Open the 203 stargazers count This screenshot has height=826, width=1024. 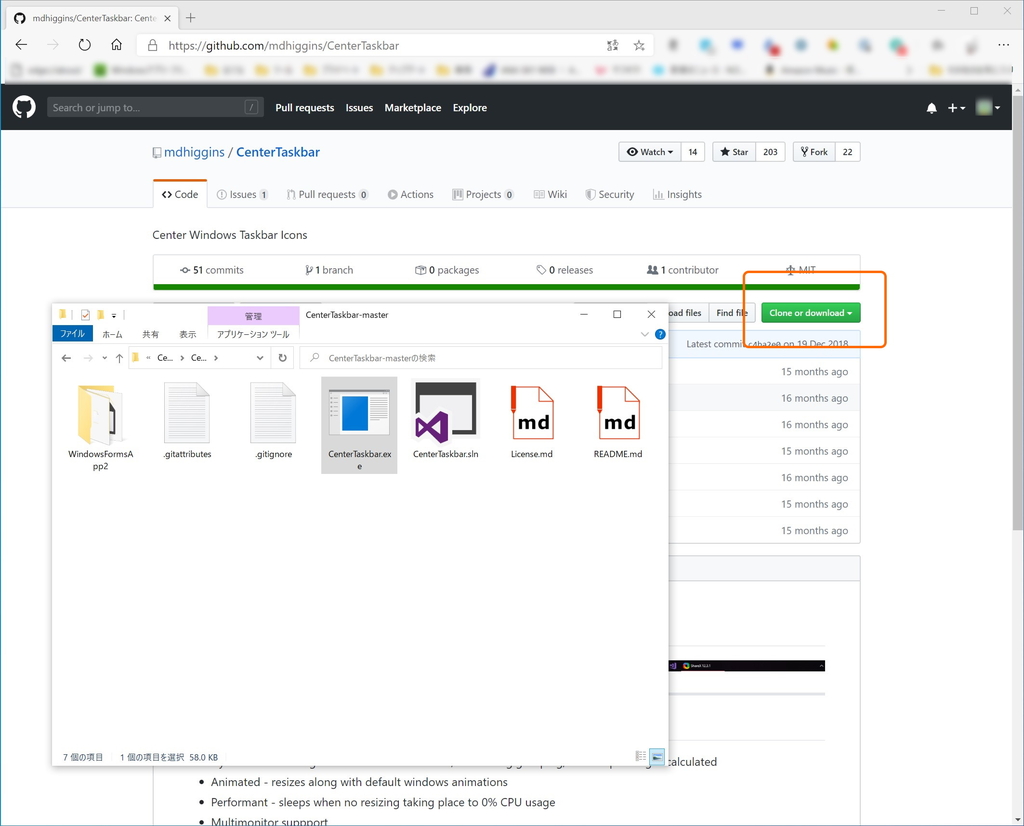(771, 152)
